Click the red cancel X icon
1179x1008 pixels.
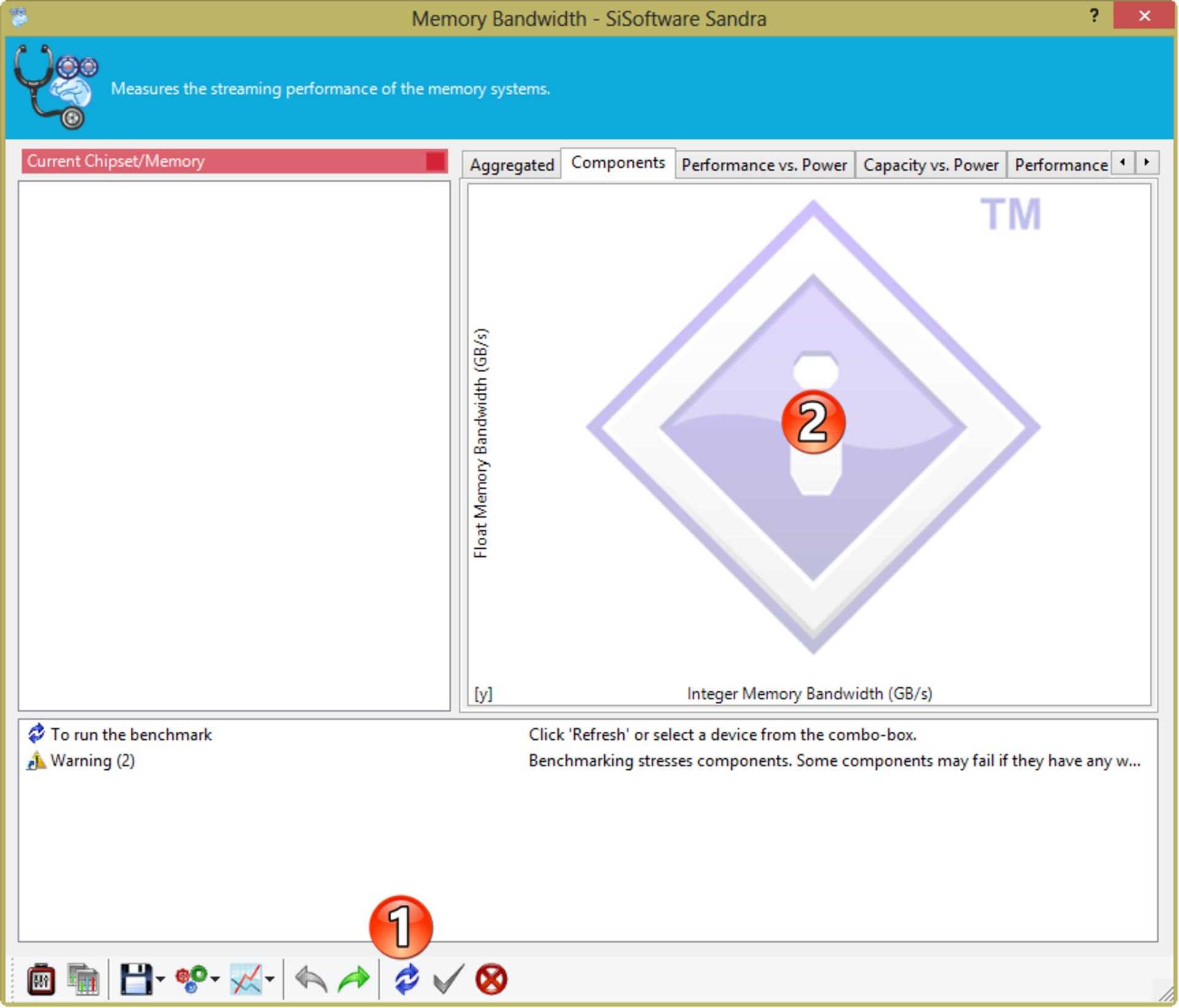(491, 979)
